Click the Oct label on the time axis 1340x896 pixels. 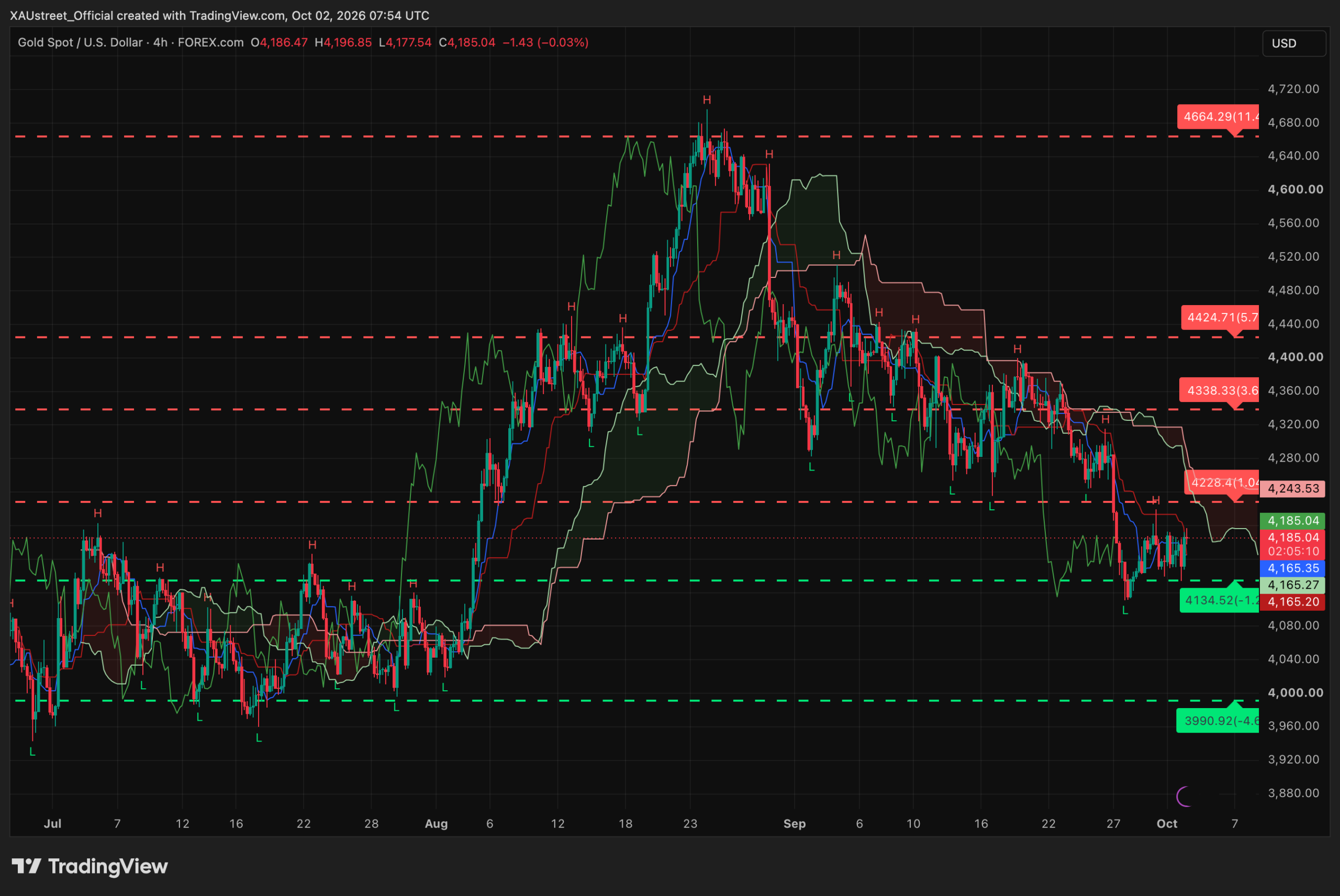(x=1167, y=823)
